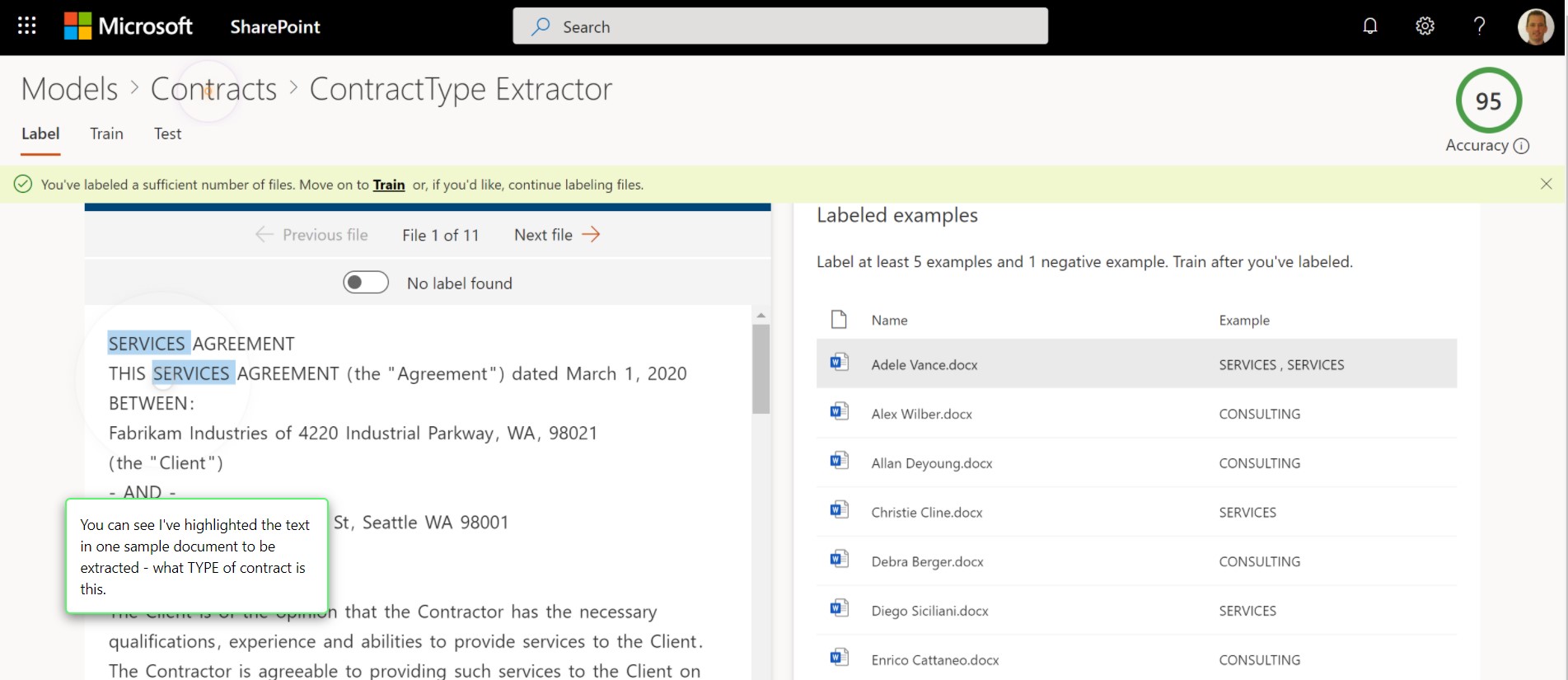Go to the Next file

[556, 235]
